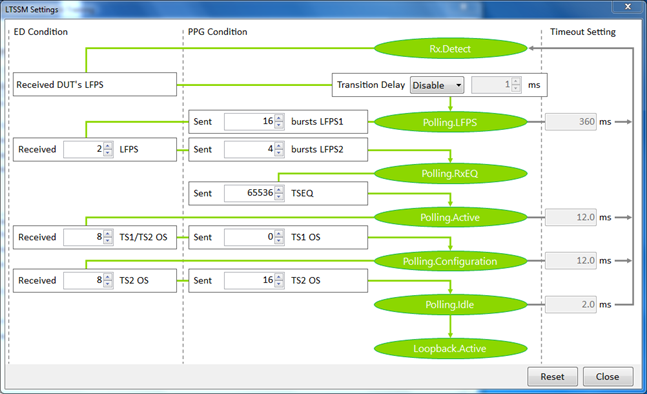Decrease the TSEQ sent count
The width and height of the screenshot is (647, 394).
tap(279, 197)
